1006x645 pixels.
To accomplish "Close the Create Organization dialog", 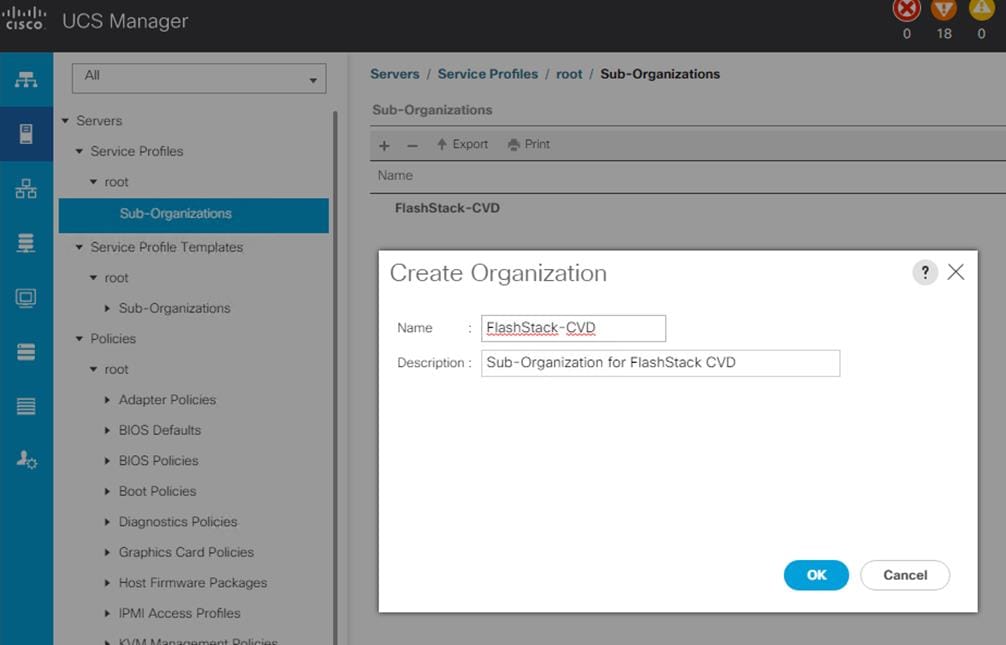I will pyautogui.click(x=956, y=272).
